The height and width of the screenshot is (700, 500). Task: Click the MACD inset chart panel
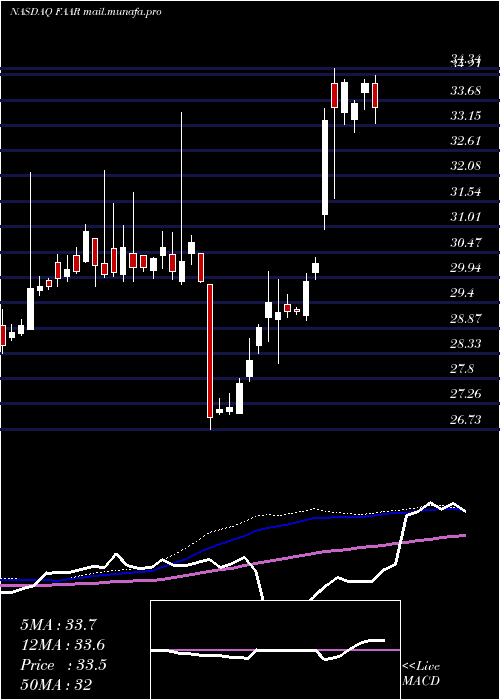pyautogui.click(x=275, y=650)
